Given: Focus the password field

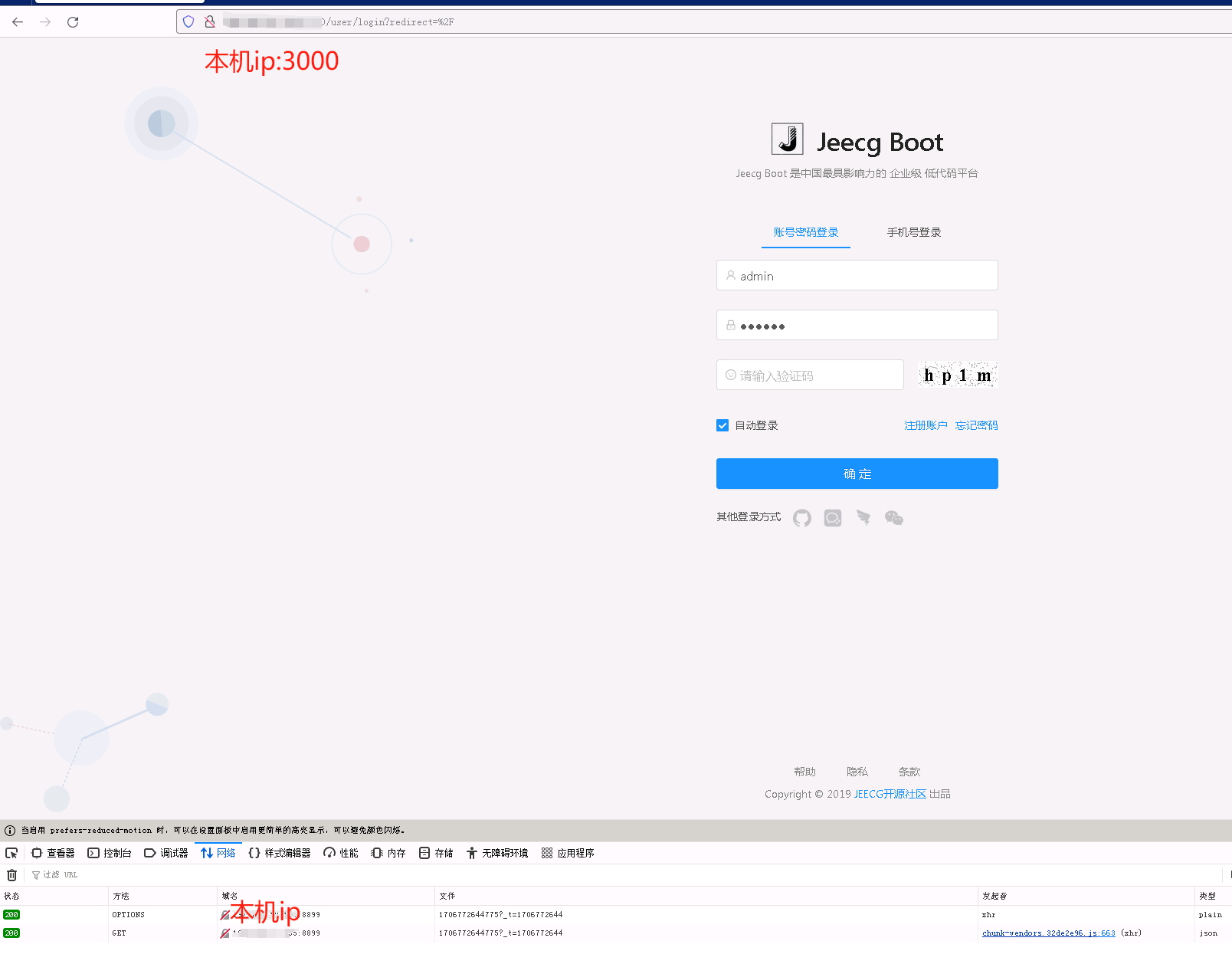Looking at the screenshot, I should pos(857,325).
